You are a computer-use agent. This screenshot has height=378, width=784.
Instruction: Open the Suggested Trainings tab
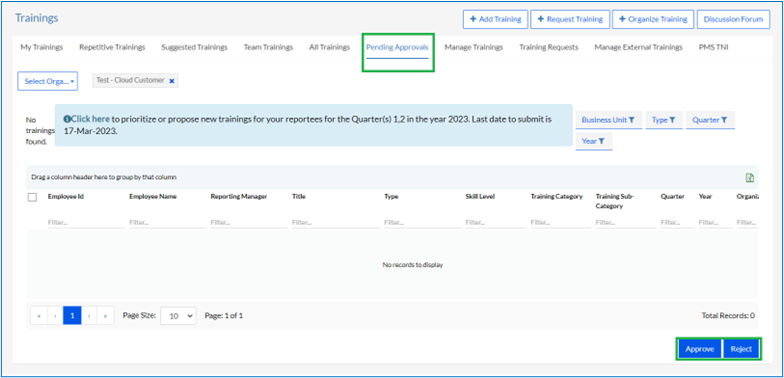click(194, 48)
